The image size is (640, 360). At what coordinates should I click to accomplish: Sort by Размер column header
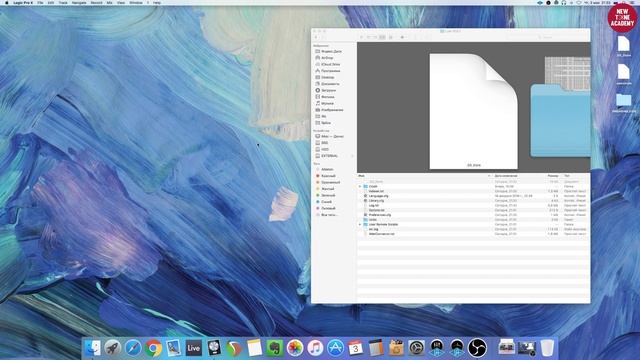click(553, 176)
